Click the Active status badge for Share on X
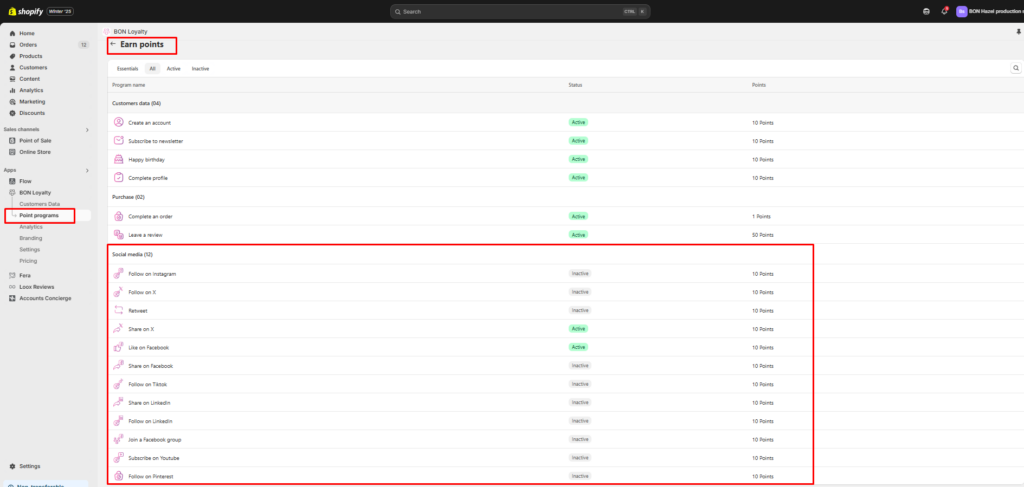1024x487 pixels. tap(578, 329)
